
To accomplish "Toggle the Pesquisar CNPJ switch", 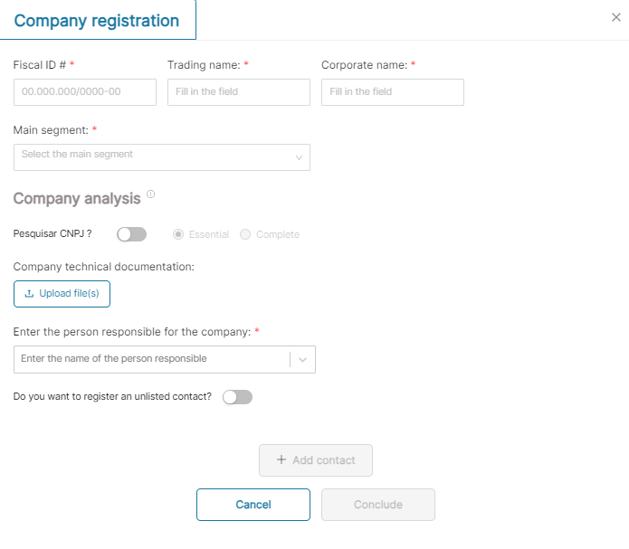I will point(131,234).
